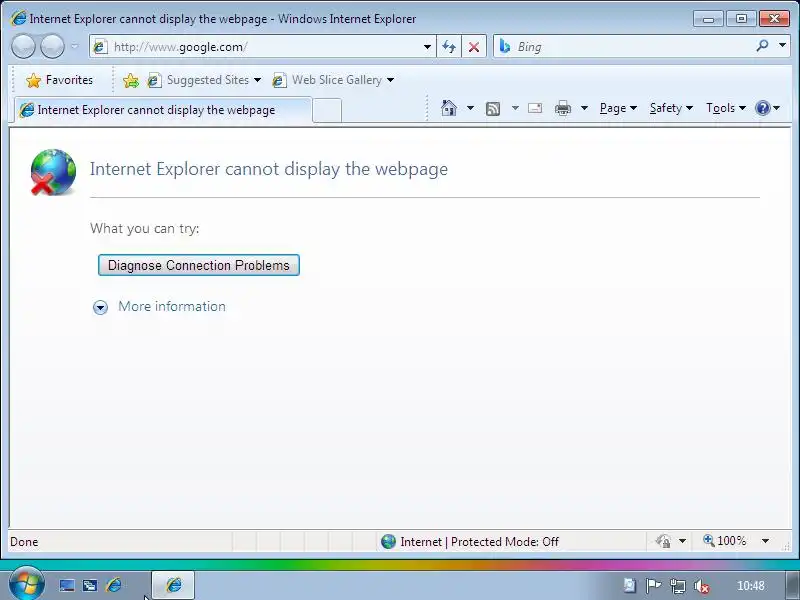Click the Forward navigation button
The image size is (800, 600).
point(52,46)
